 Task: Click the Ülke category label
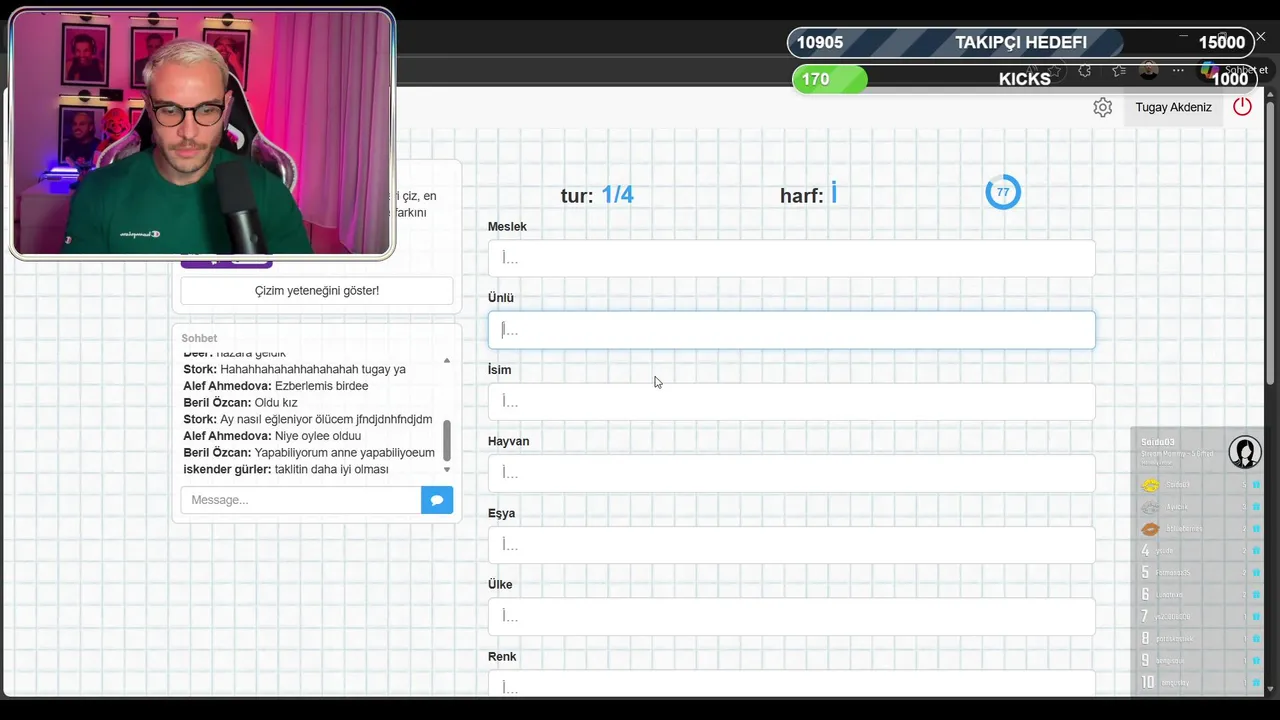pyautogui.click(x=500, y=584)
